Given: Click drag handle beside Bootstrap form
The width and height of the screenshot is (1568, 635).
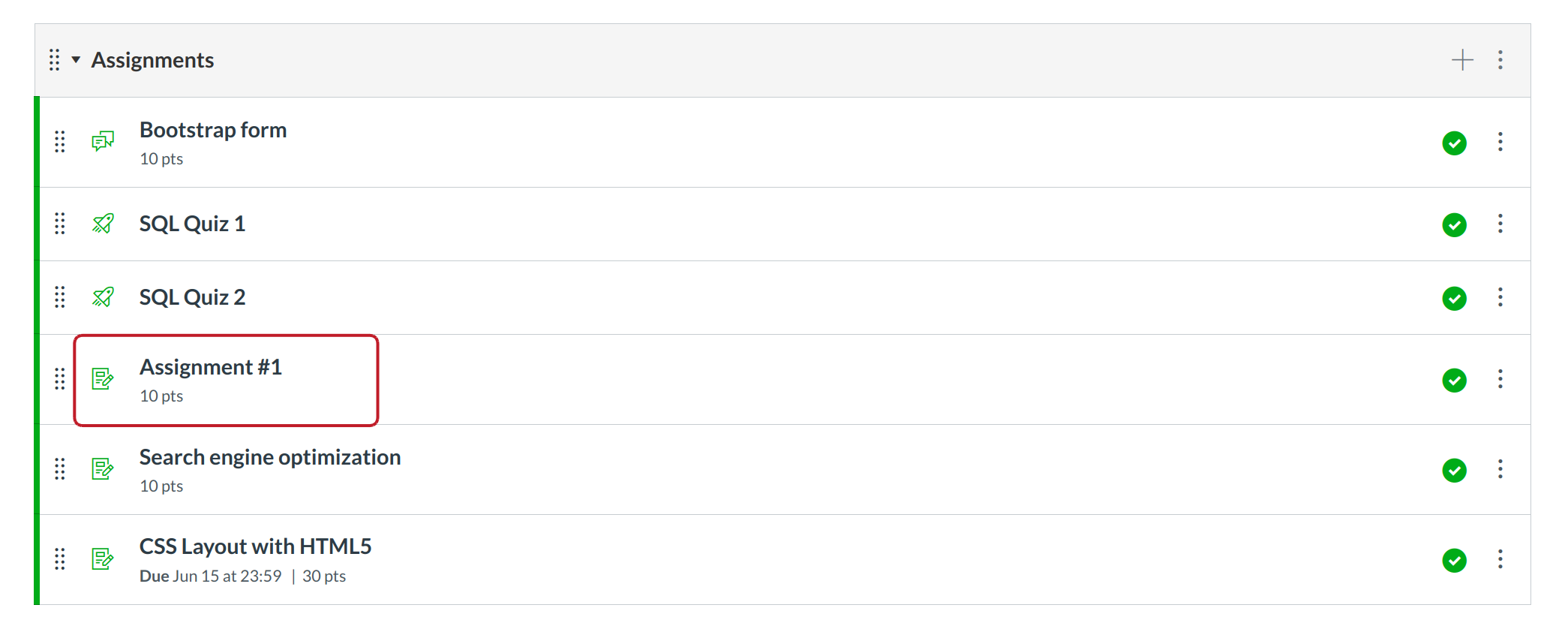Looking at the screenshot, I should pyautogui.click(x=60, y=141).
